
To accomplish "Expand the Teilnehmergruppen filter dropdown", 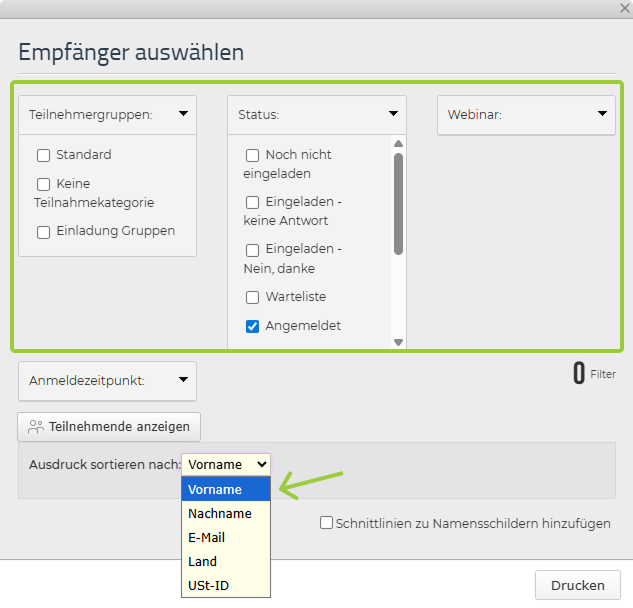I will (x=184, y=114).
